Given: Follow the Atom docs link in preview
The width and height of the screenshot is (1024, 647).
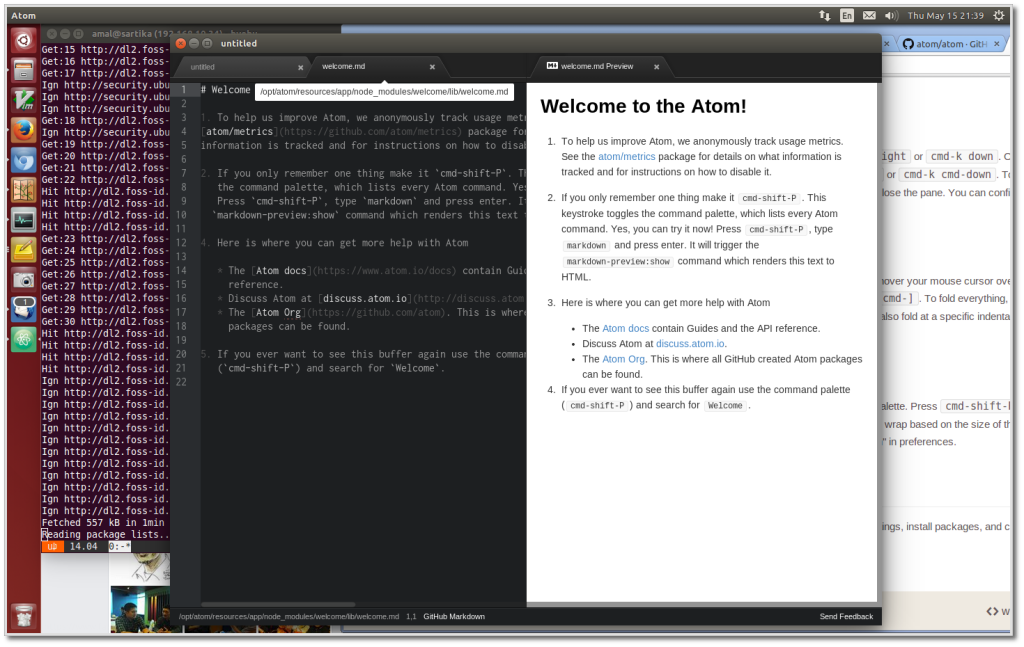Looking at the screenshot, I should 626,328.
